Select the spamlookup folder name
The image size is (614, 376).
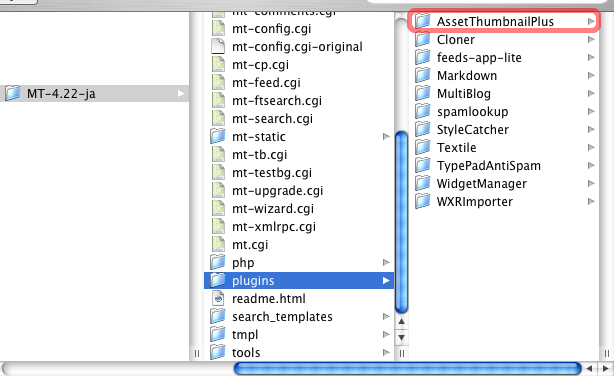pos(473,112)
